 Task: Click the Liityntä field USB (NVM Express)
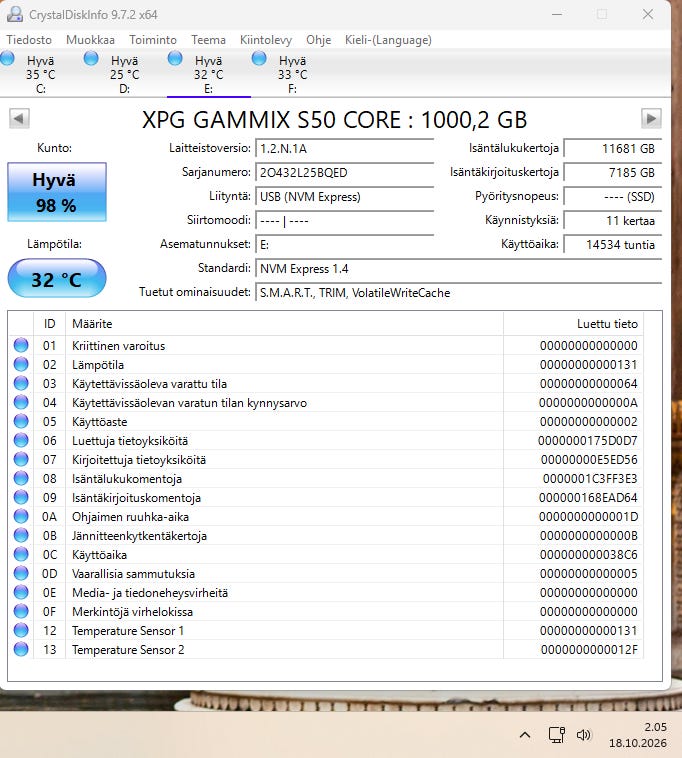coord(344,197)
